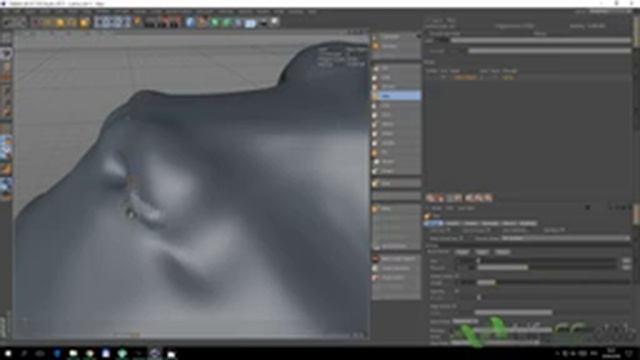Open the Window menu in menu bar

pyautogui.click(x=296, y=12)
